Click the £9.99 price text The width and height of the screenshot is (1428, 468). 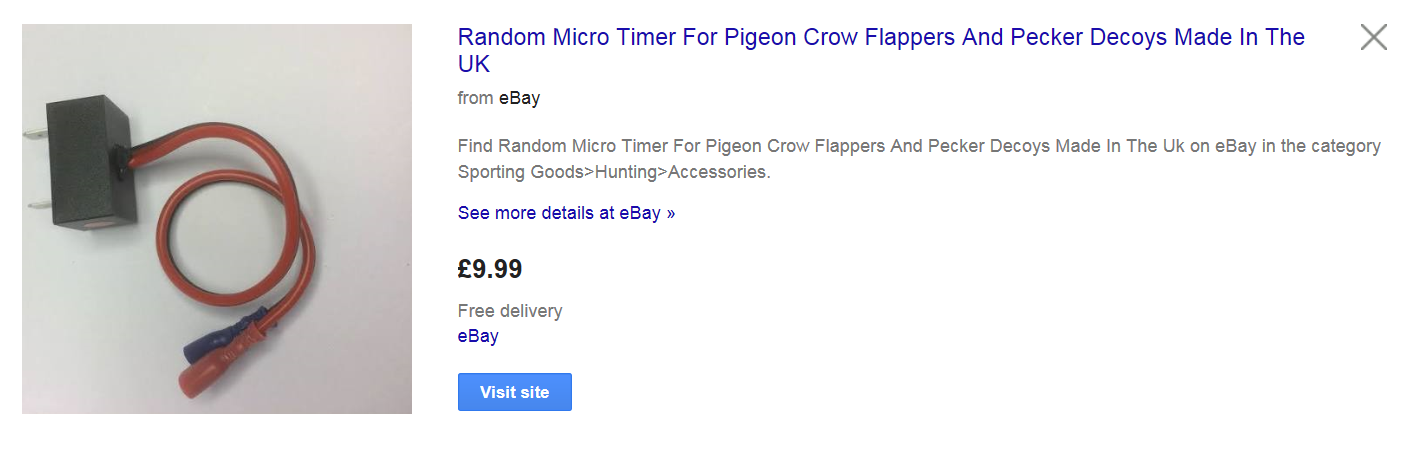point(490,269)
